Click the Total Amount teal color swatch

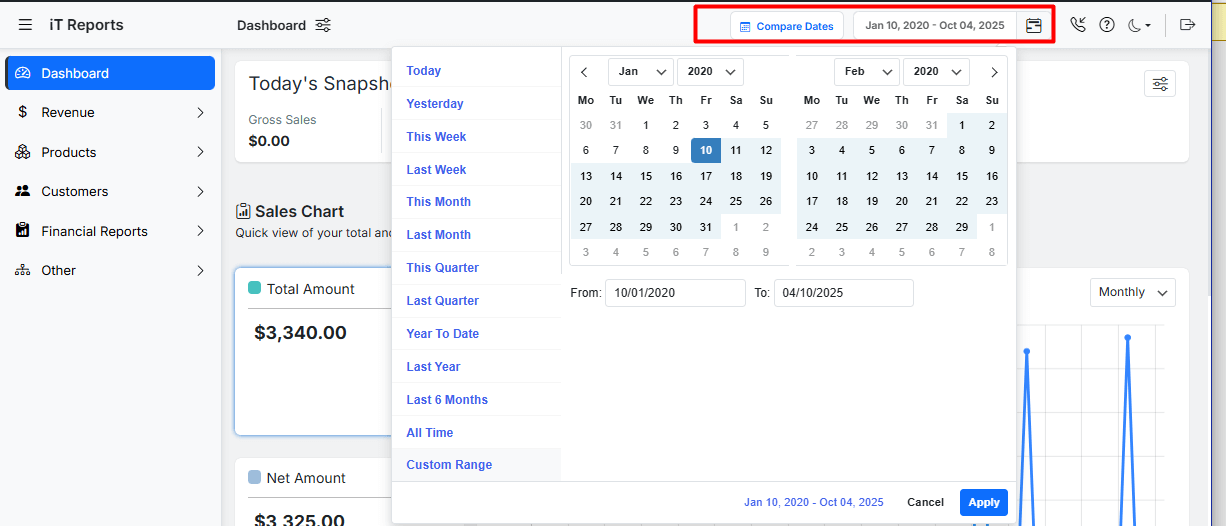point(254,288)
